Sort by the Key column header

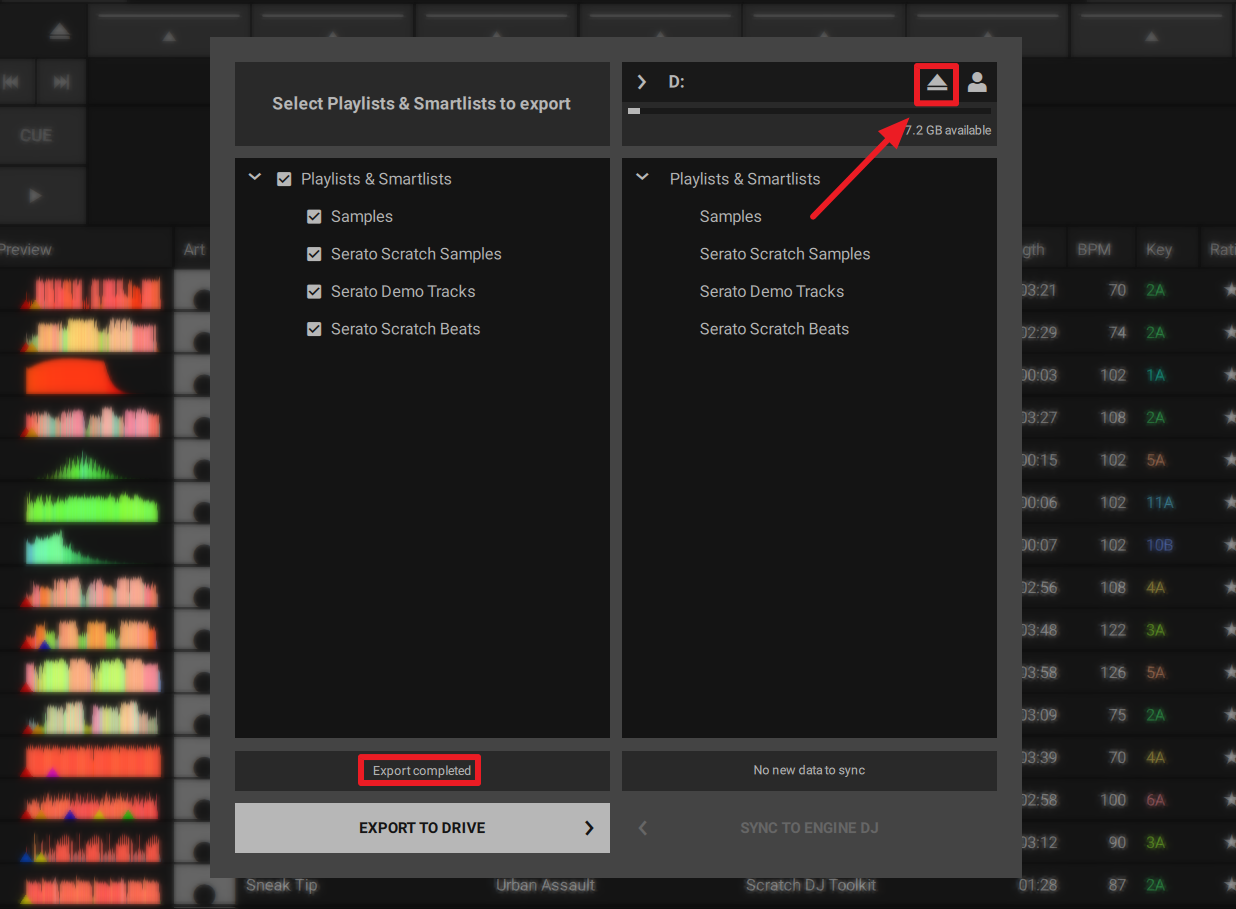(1159, 250)
